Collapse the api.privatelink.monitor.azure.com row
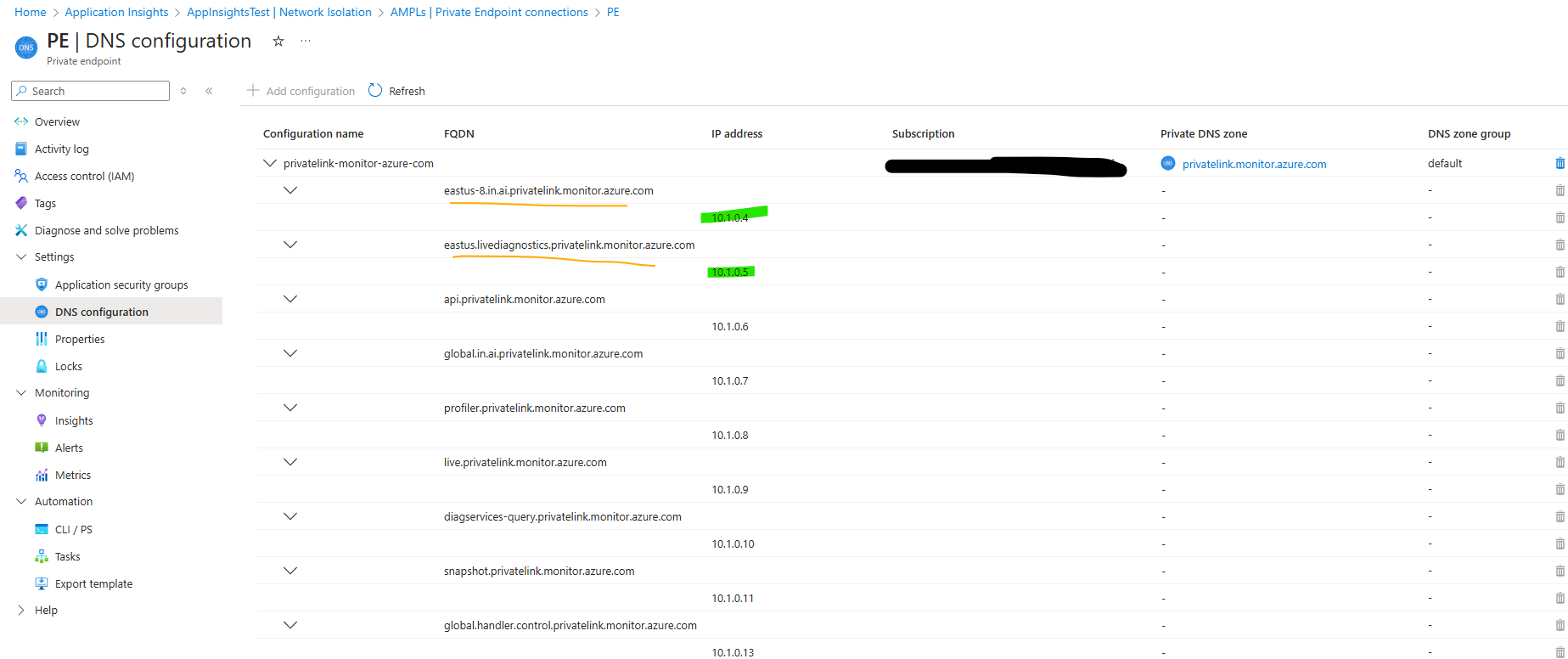 click(290, 300)
